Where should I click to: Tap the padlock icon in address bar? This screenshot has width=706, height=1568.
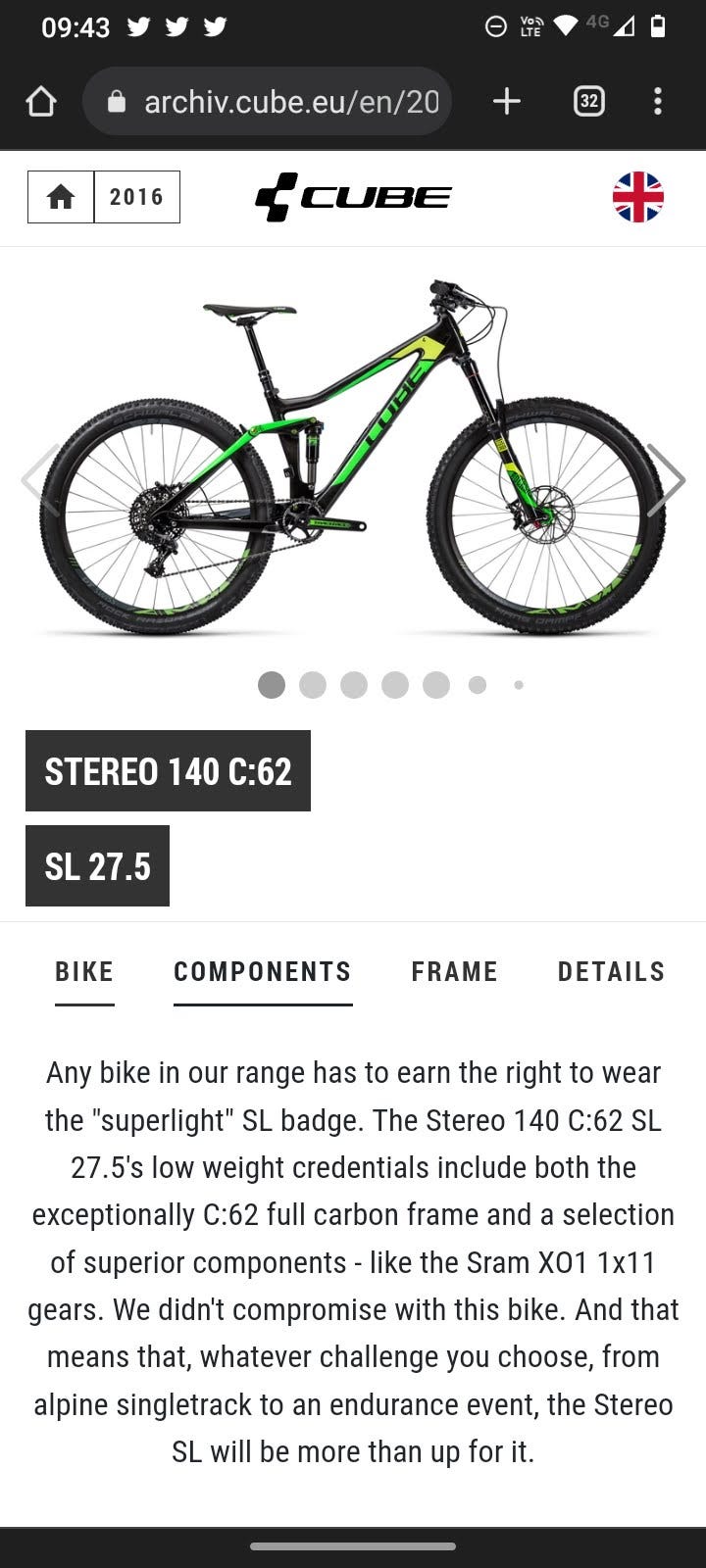[x=117, y=101]
